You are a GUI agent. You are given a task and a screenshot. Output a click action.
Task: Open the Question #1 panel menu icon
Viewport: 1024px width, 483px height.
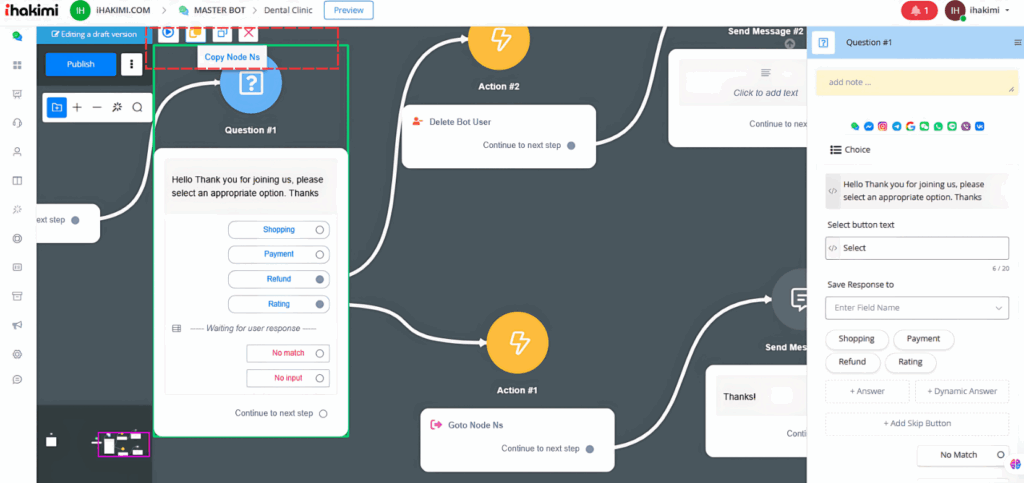click(x=1017, y=43)
